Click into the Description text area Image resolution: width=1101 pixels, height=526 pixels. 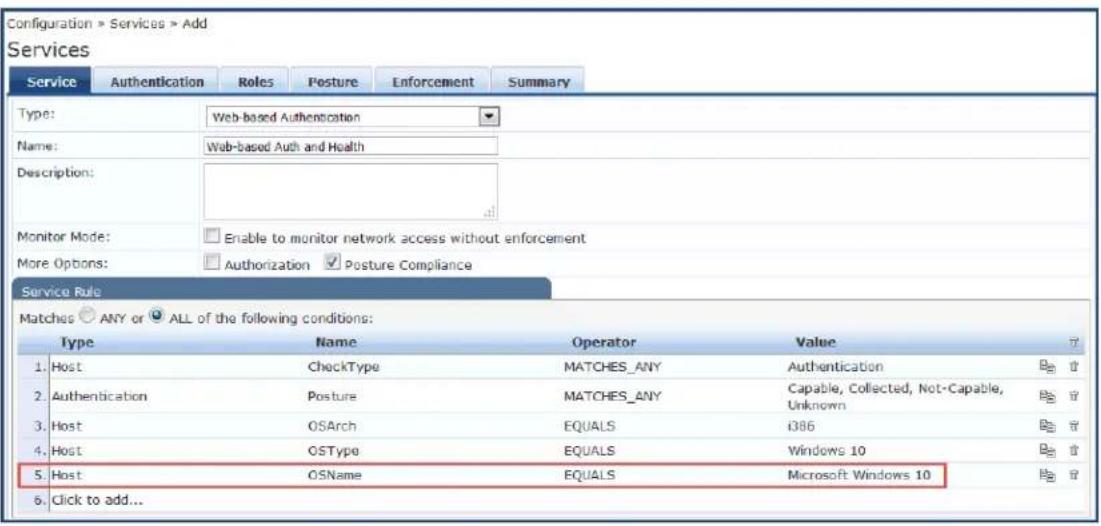click(x=350, y=191)
